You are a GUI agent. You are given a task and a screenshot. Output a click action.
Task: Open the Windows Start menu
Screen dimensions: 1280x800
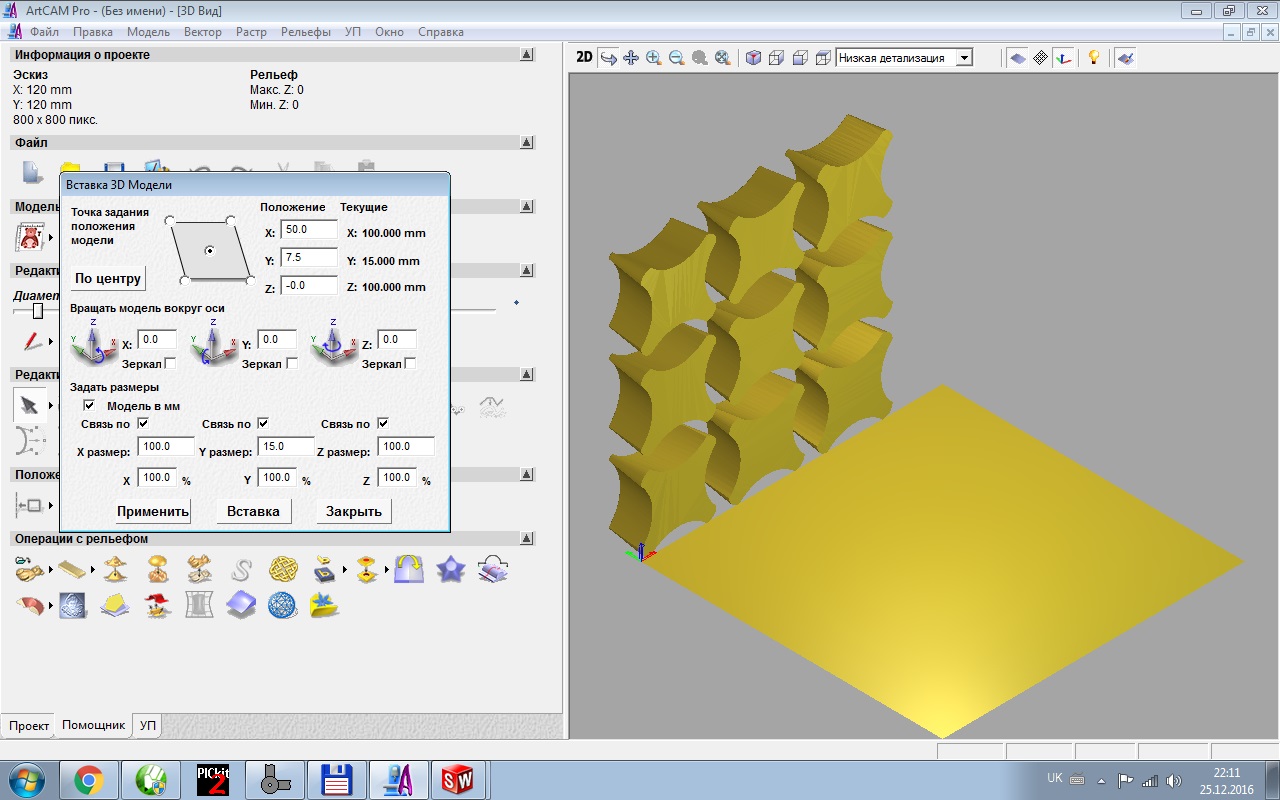27,780
